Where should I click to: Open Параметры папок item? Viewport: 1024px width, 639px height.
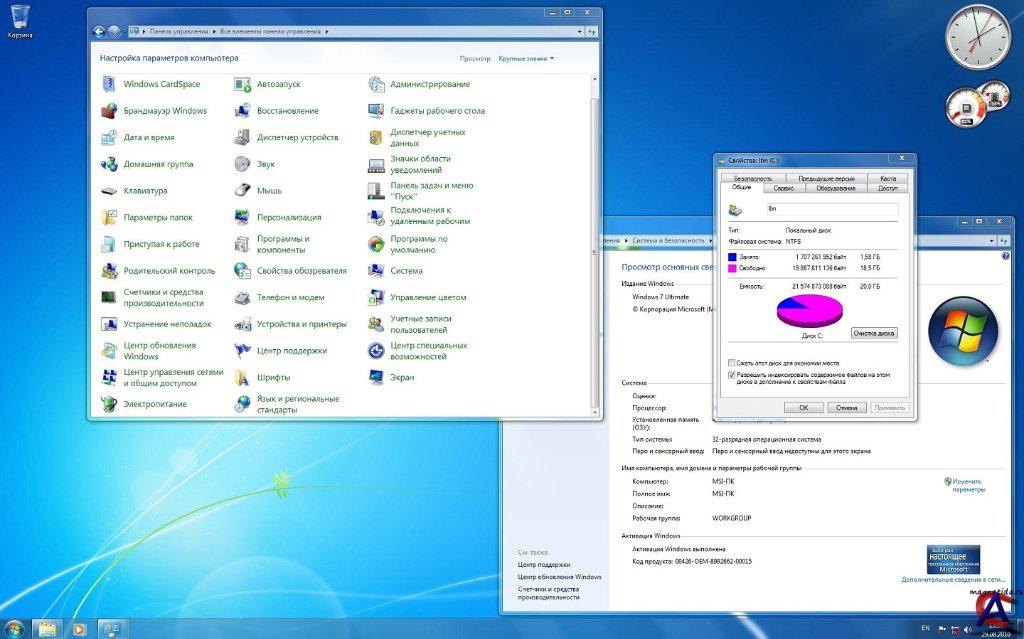tap(147, 218)
